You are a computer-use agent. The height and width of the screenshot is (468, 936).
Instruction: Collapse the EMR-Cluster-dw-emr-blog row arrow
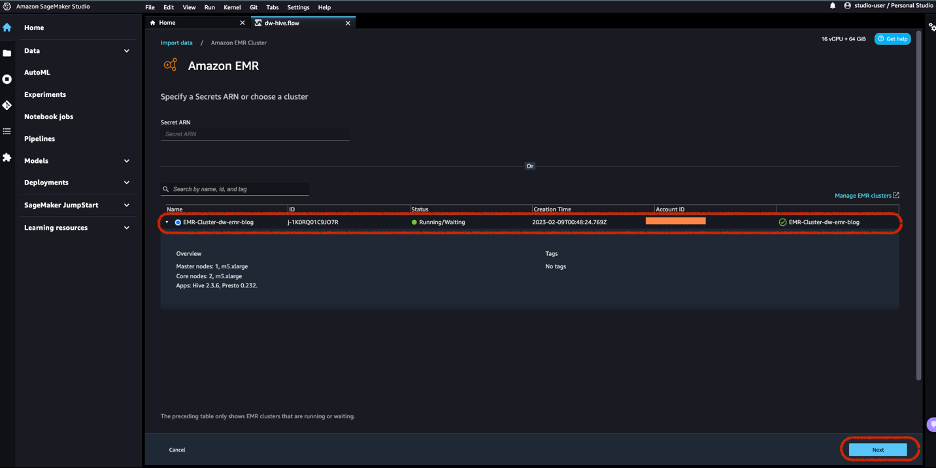(x=167, y=222)
